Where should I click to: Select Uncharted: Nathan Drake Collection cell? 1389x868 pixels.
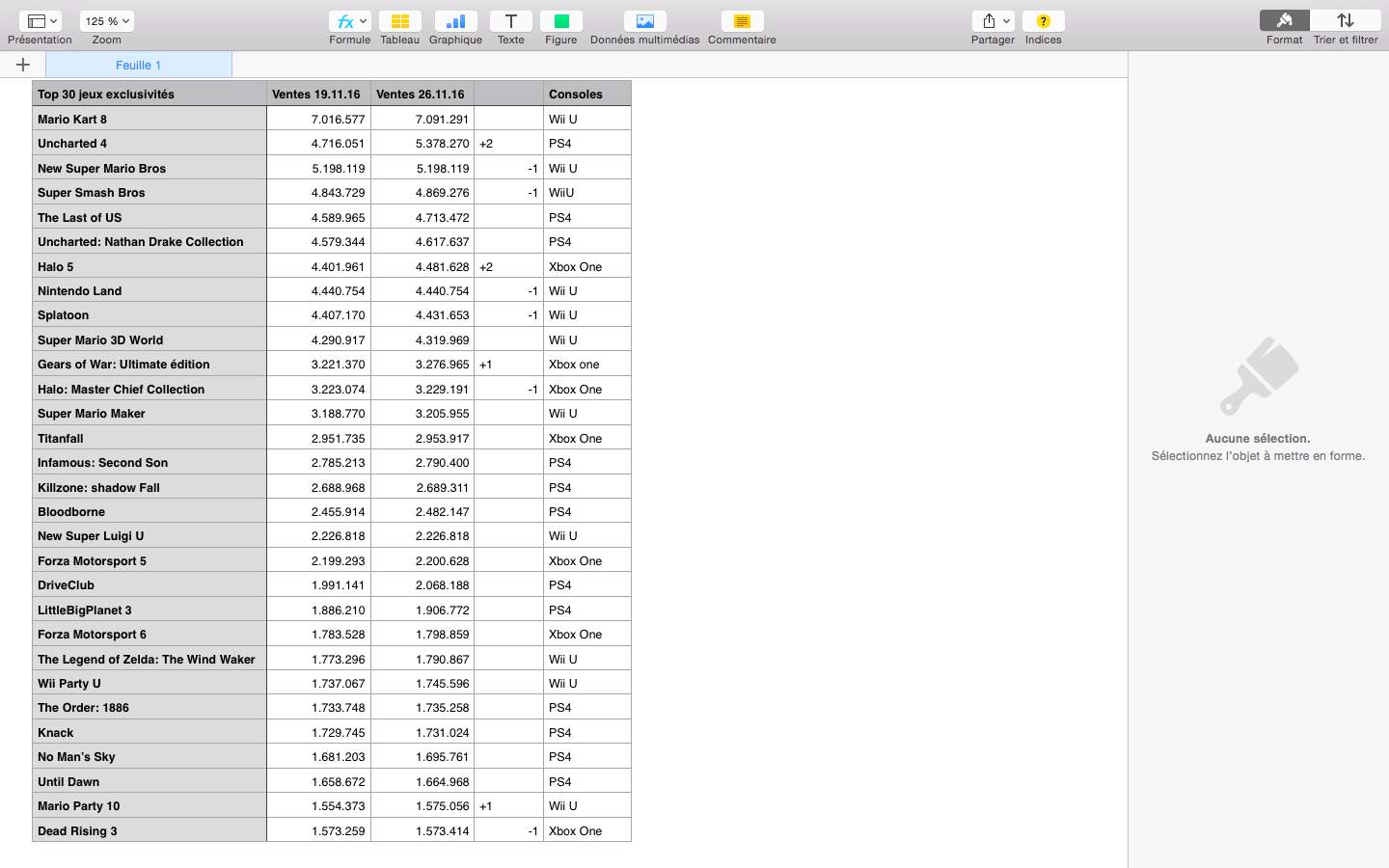click(x=150, y=241)
